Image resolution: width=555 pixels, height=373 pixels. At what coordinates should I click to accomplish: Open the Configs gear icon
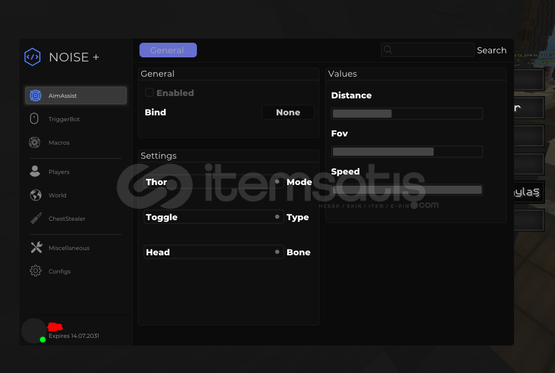(x=35, y=271)
